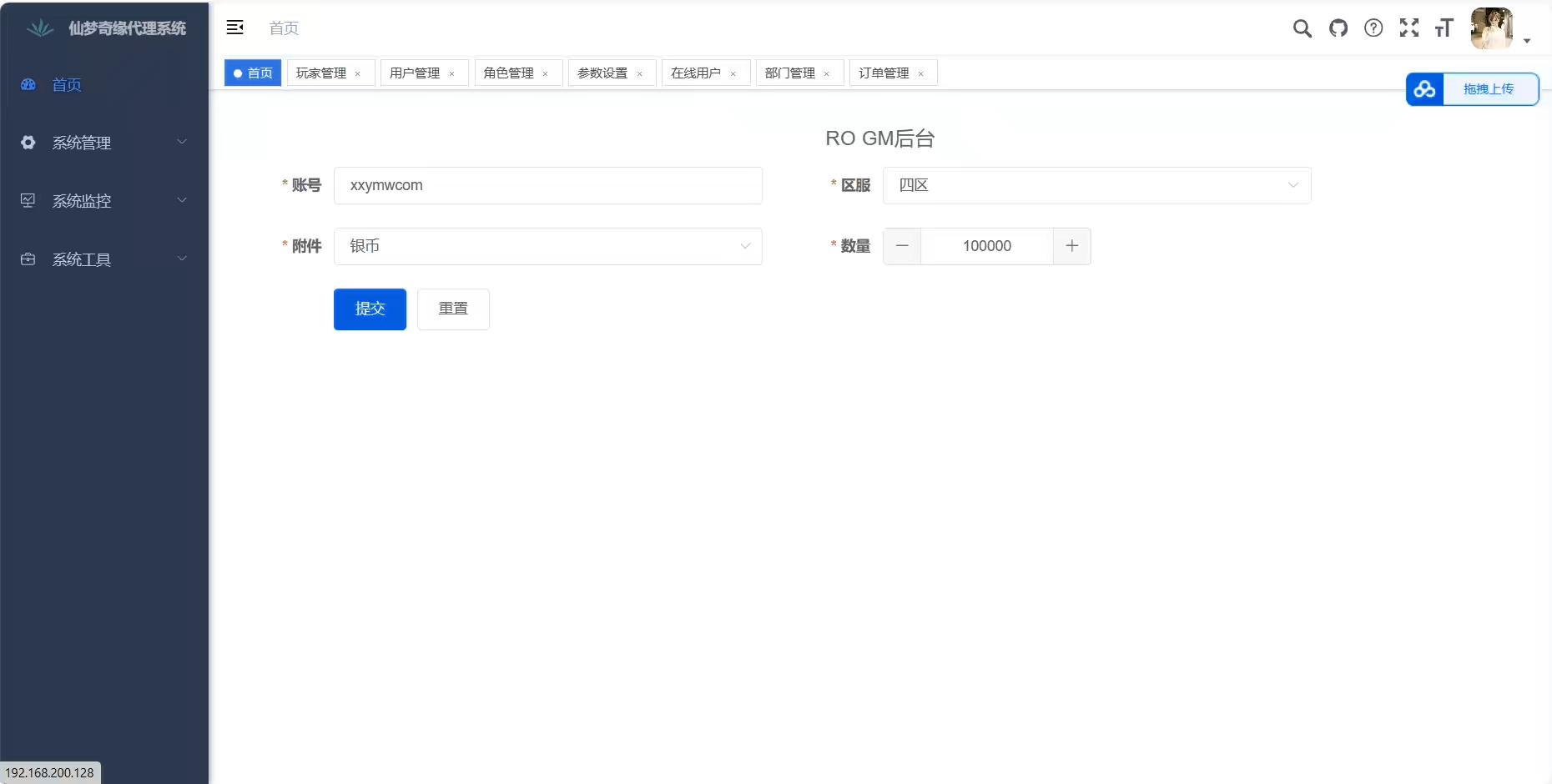
Task: Click the 192.168.200.128 status text
Action: click(50, 773)
